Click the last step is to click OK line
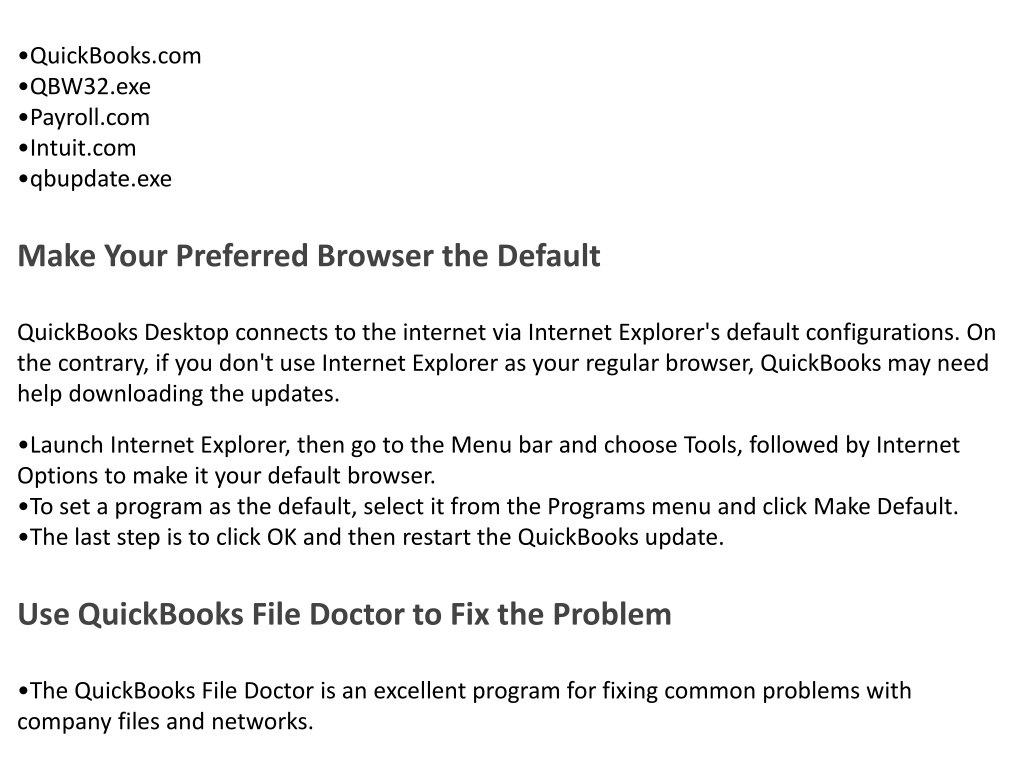1024x768 pixels. (x=371, y=537)
